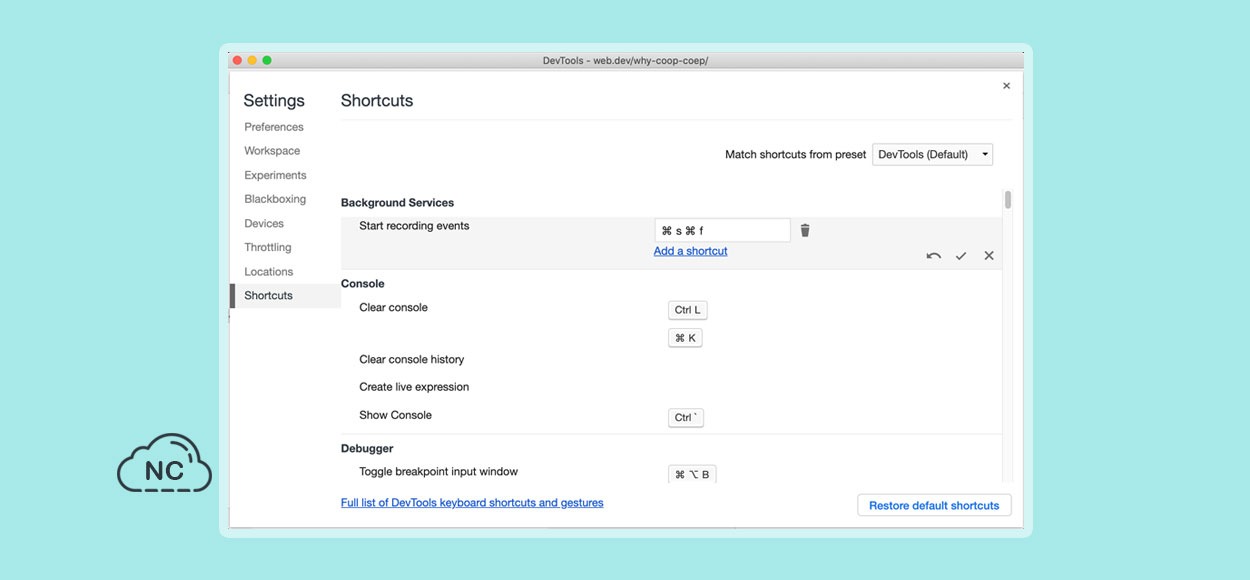
Task: Cancel shortcut editing with the X icon
Action: pos(989,256)
